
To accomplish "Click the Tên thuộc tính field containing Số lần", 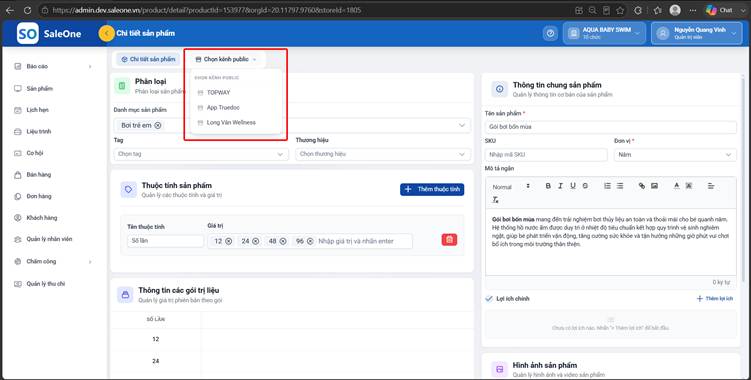I will pyautogui.click(x=165, y=241).
